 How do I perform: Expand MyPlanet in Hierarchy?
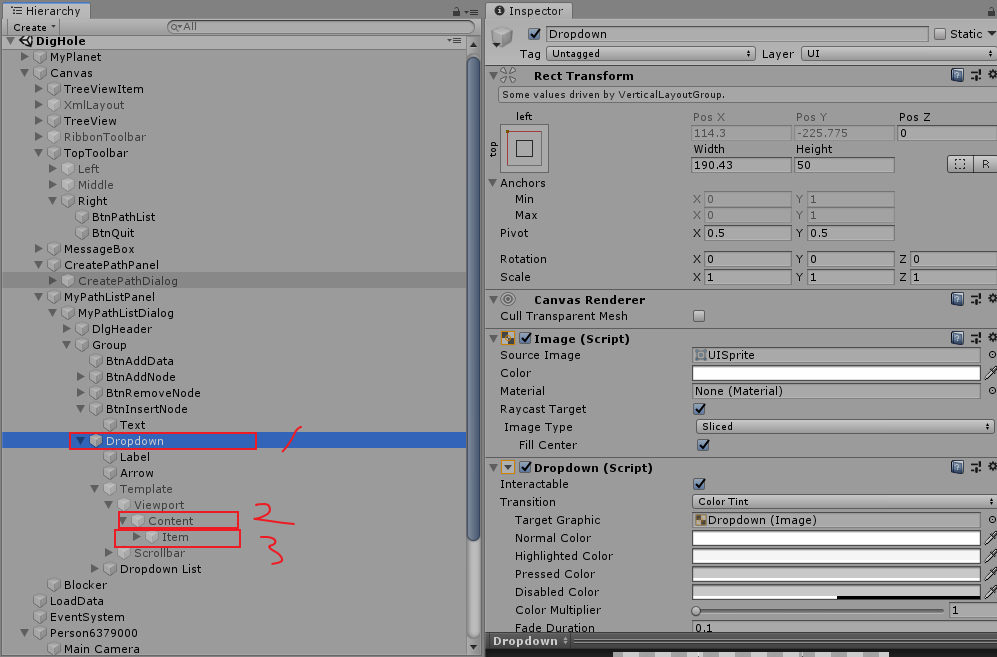point(25,57)
